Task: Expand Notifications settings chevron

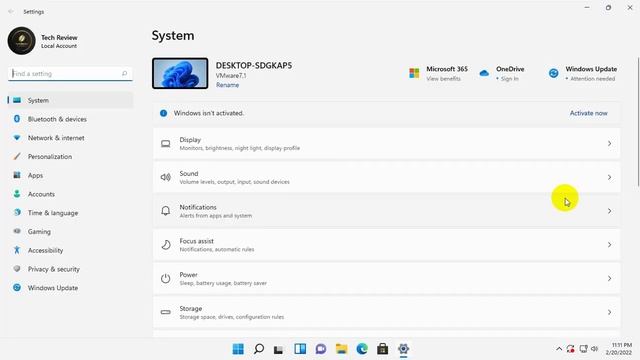Action: 609,211
